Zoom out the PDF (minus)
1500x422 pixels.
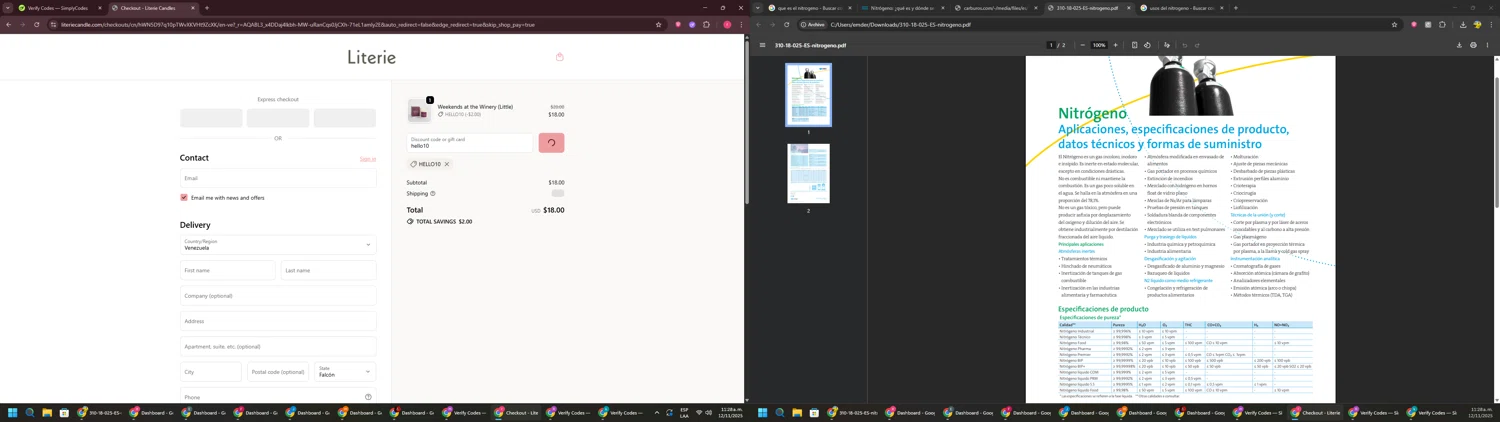[x=1083, y=45]
